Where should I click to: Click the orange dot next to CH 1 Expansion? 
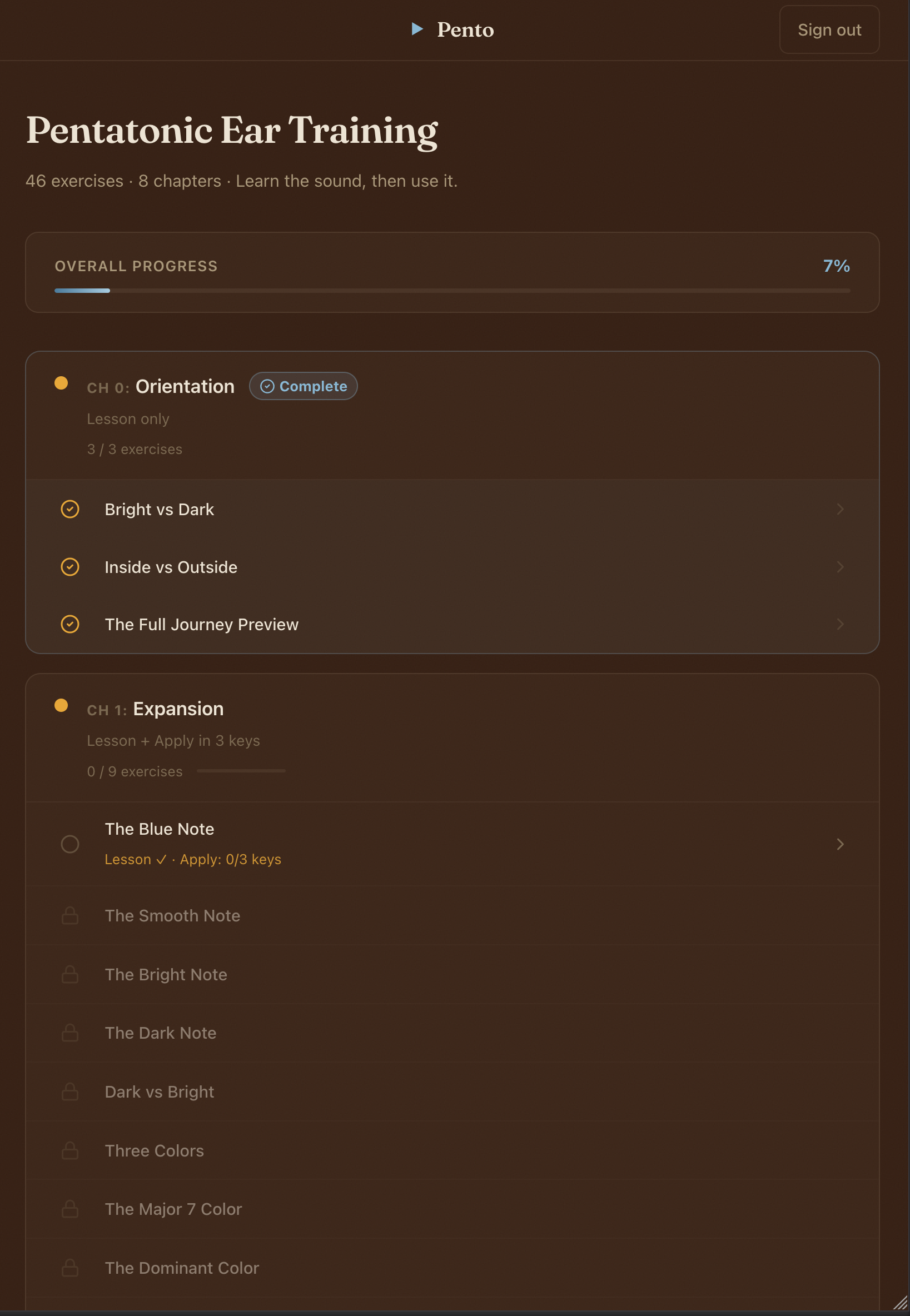click(61, 706)
